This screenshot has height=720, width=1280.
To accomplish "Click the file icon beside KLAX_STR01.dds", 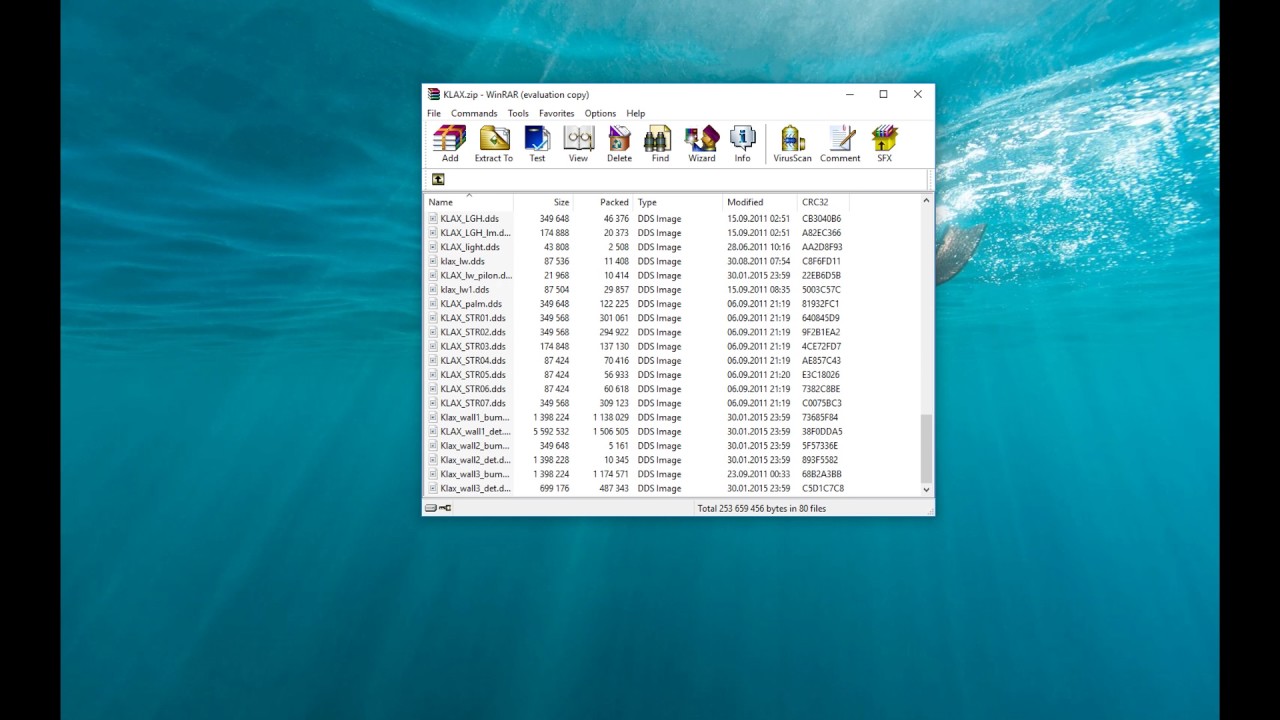I will [x=433, y=318].
